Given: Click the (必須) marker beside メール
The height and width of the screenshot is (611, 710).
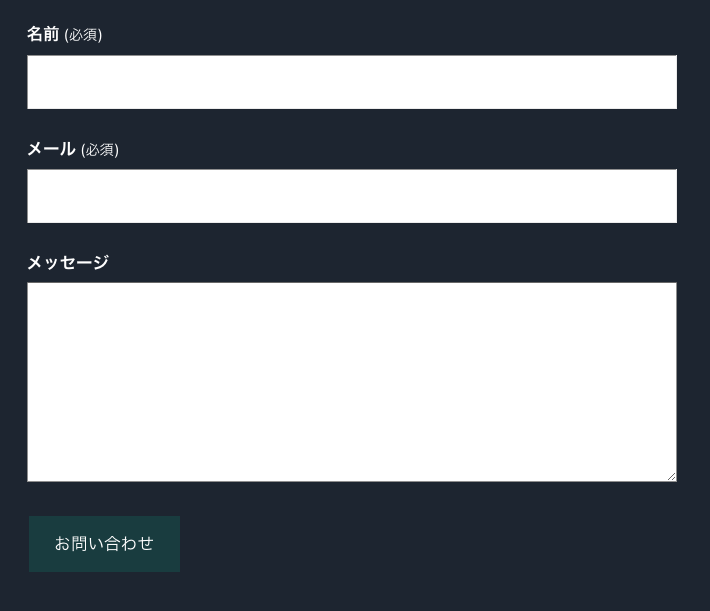Looking at the screenshot, I should point(100,150).
